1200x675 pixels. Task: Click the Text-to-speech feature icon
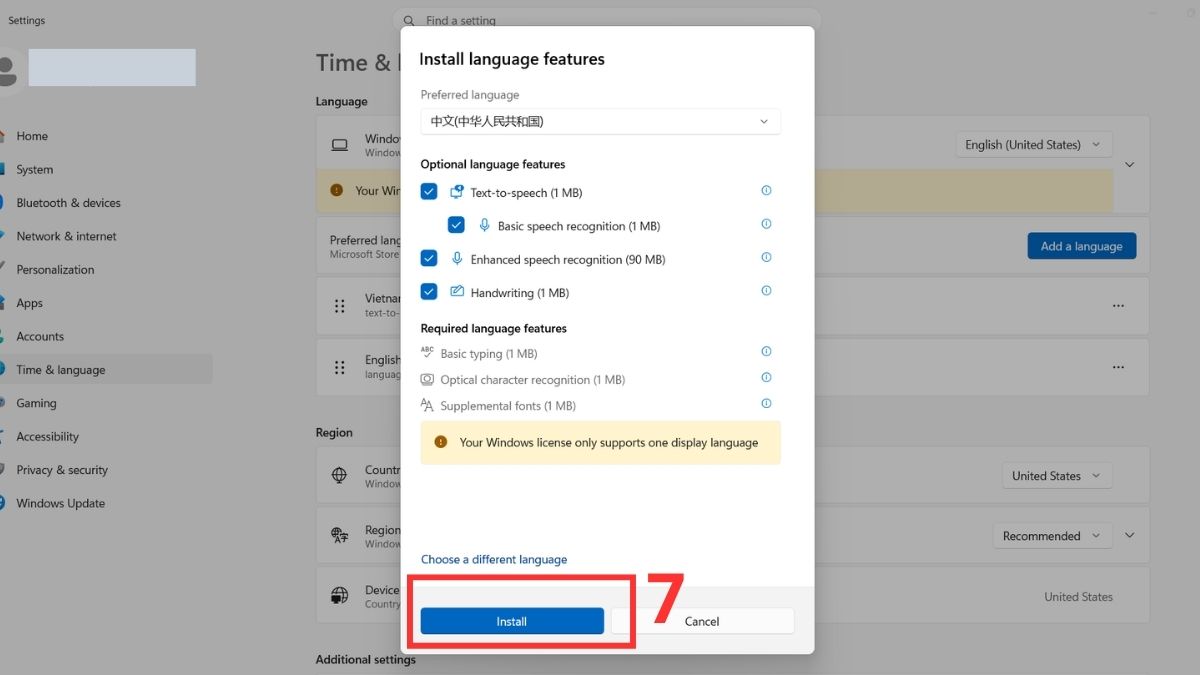point(457,192)
